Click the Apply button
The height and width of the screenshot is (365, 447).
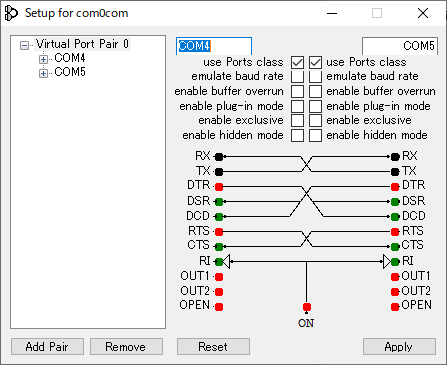[x=399, y=347]
